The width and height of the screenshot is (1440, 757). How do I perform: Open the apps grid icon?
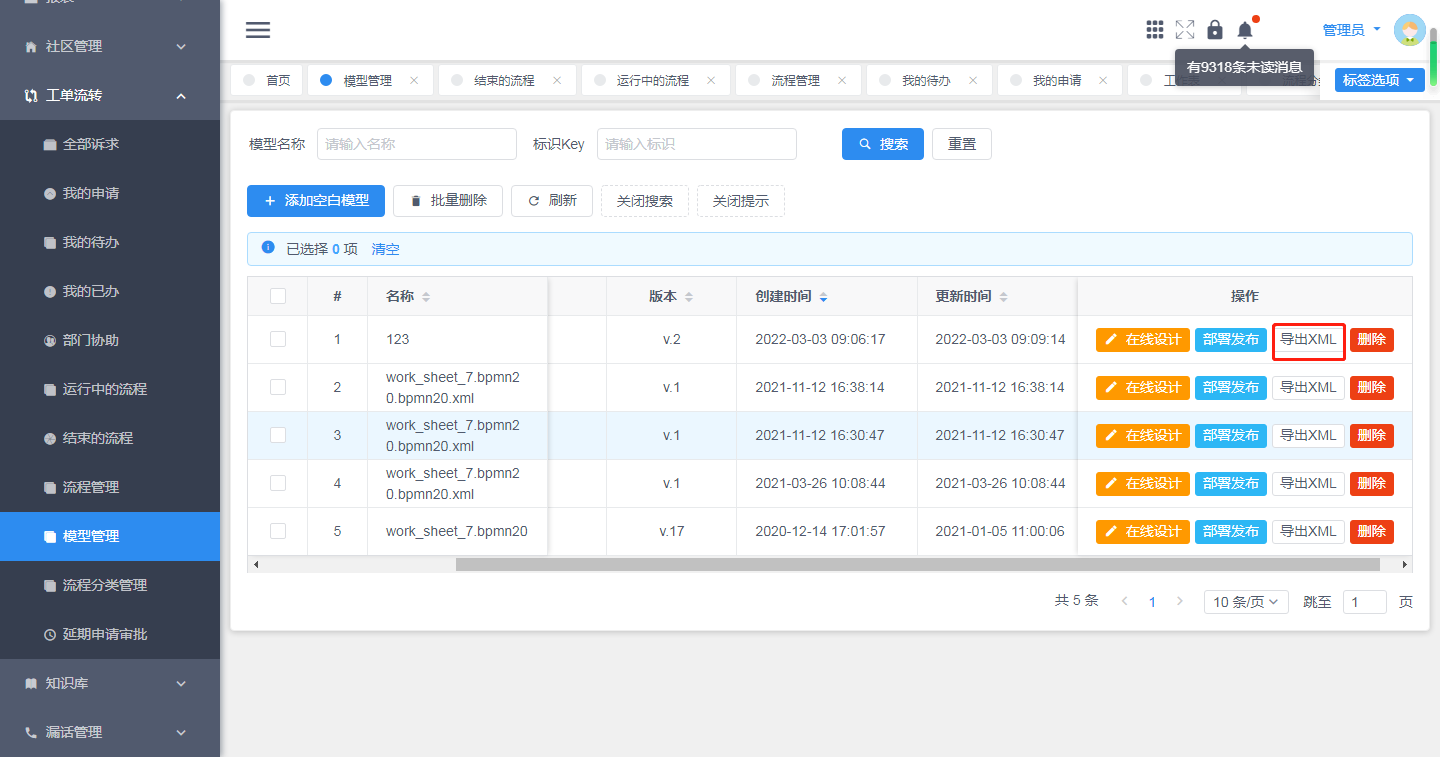click(x=1155, y=30)
